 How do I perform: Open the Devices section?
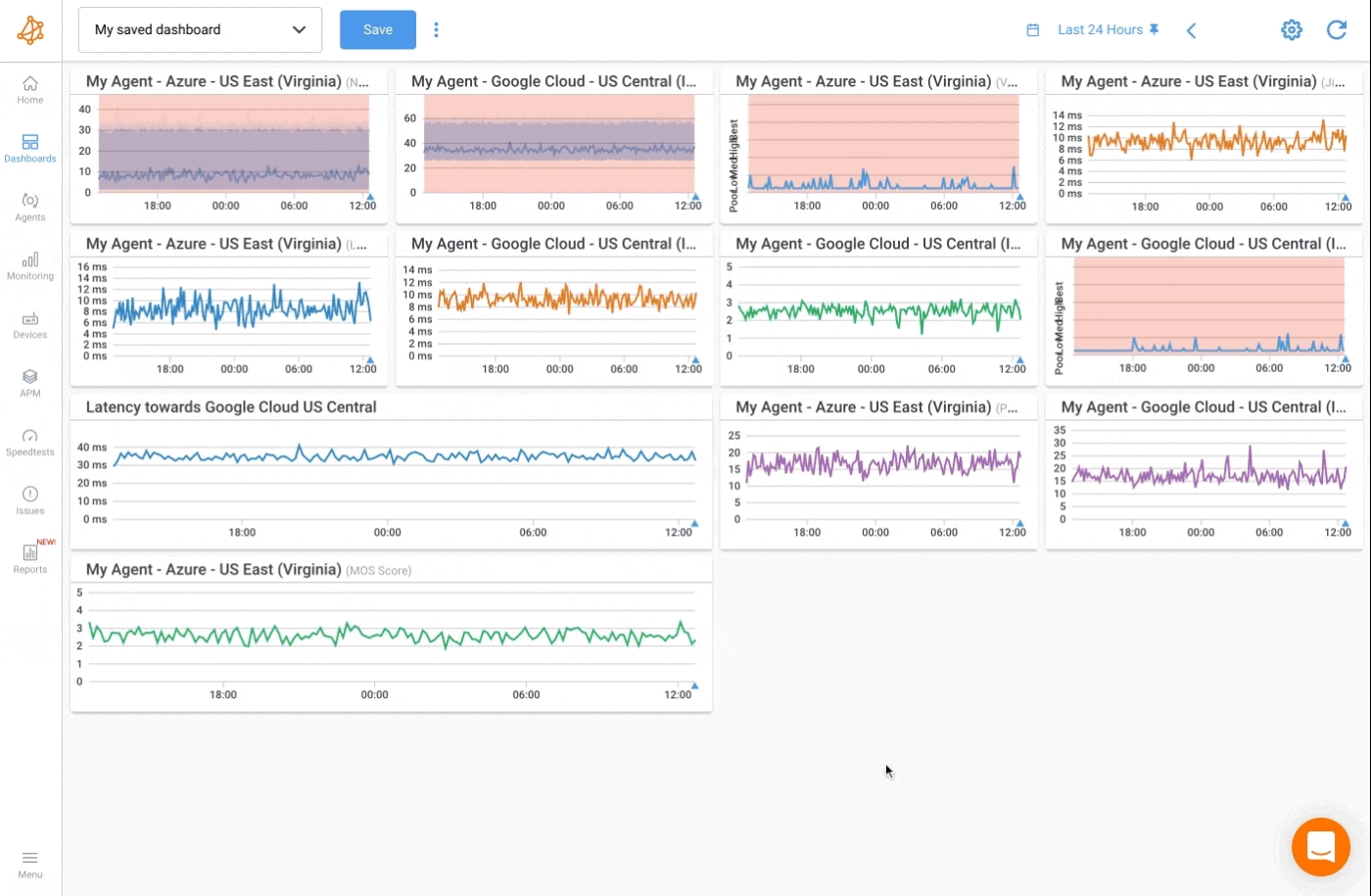(x=29, y=326)
